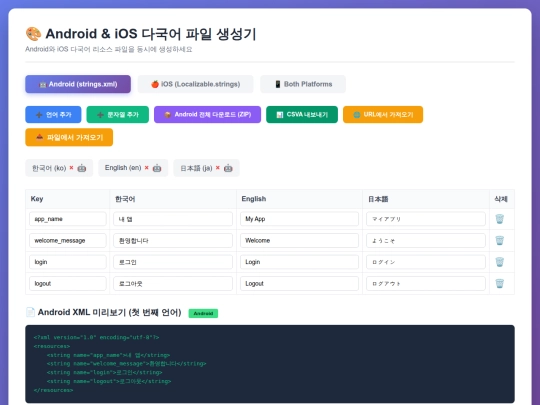Viewport: 540px width, 405px height.
Task: Remove the logout row using trash icon
Action: [x=499, y=283]
